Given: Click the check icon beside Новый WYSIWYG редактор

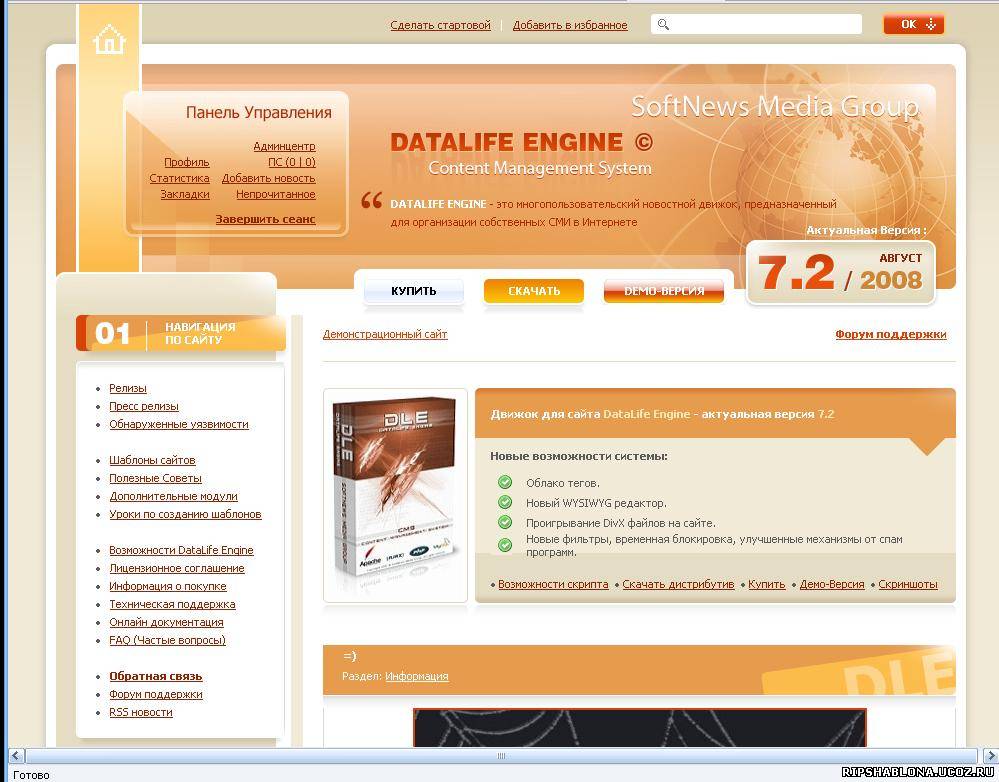Looking at the screenshot, I should (x=505, y=502).
